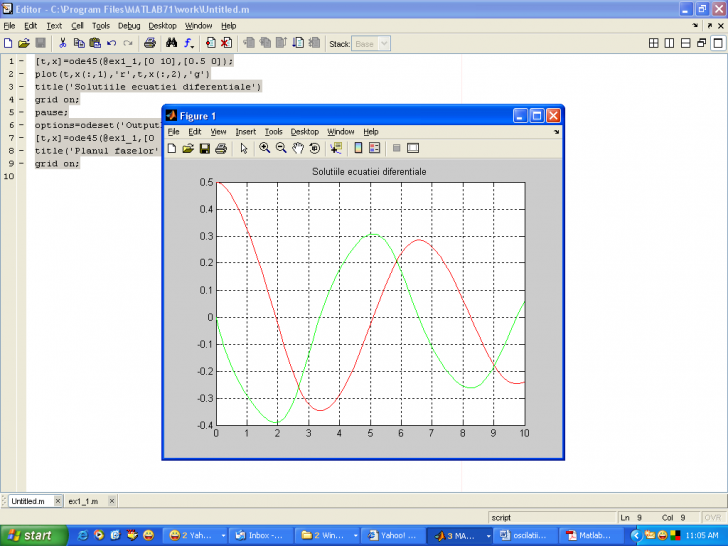
Task: Open file icon in Editor toolbar
Action: coord(23,44)
